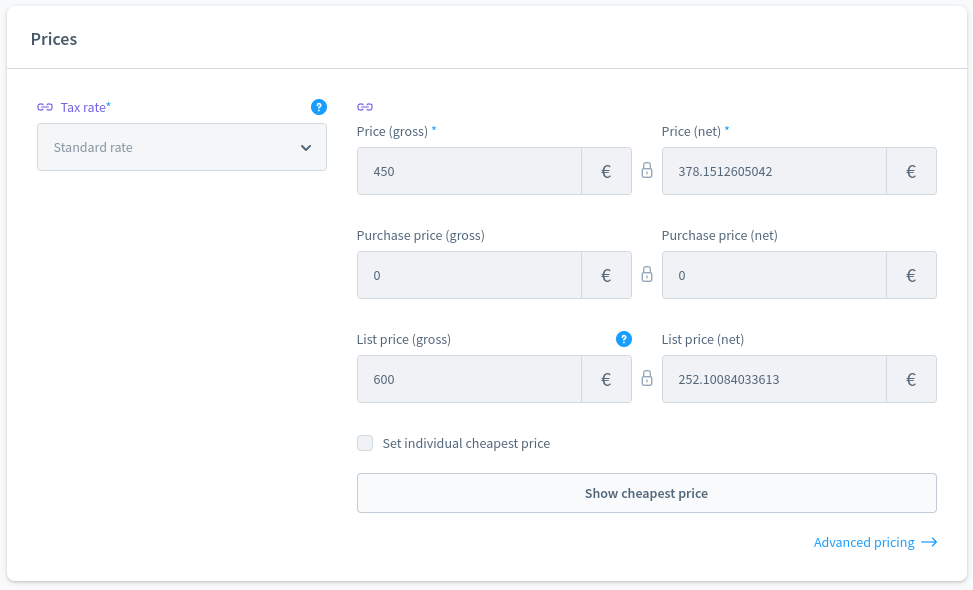The width and height of the screenshot is (973, 590).
Task: Click the lock icon between the Price fields
Action: pos(647,171)
